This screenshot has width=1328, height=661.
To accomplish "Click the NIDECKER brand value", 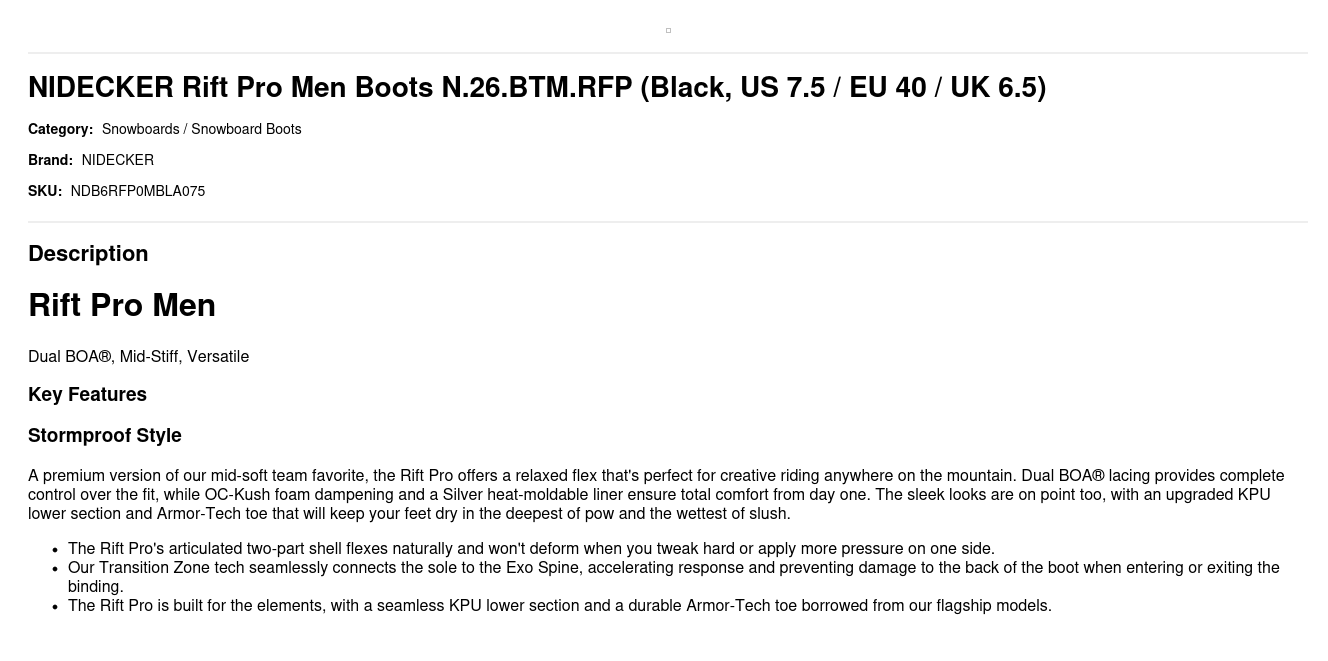I will point(117,160).
